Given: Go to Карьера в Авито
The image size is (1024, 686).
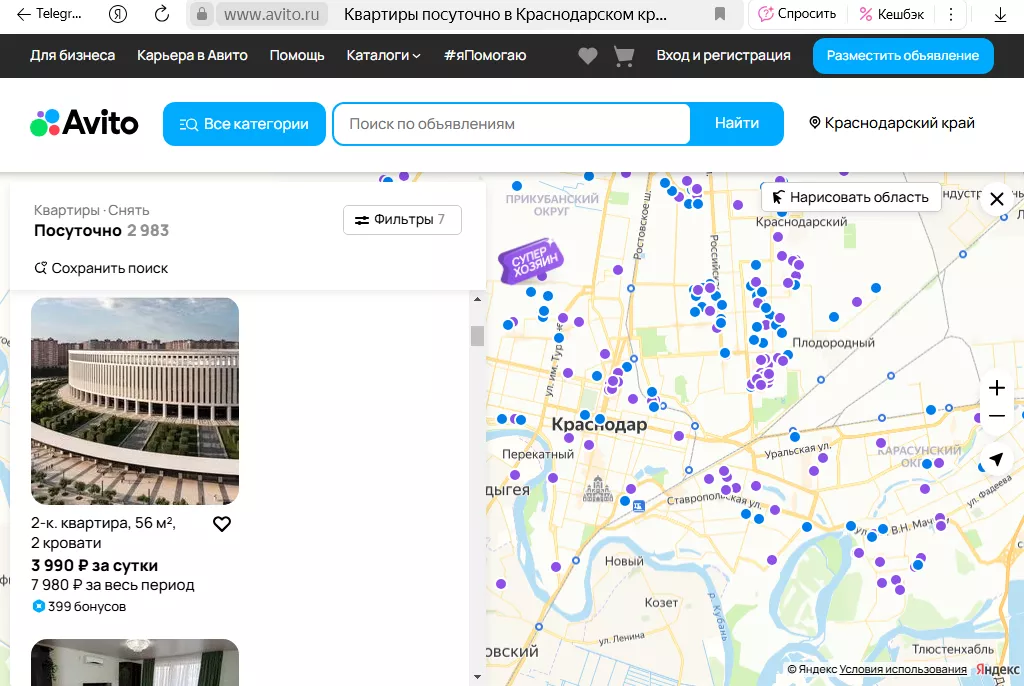Looking at the screenshot, I should [192, 56].
